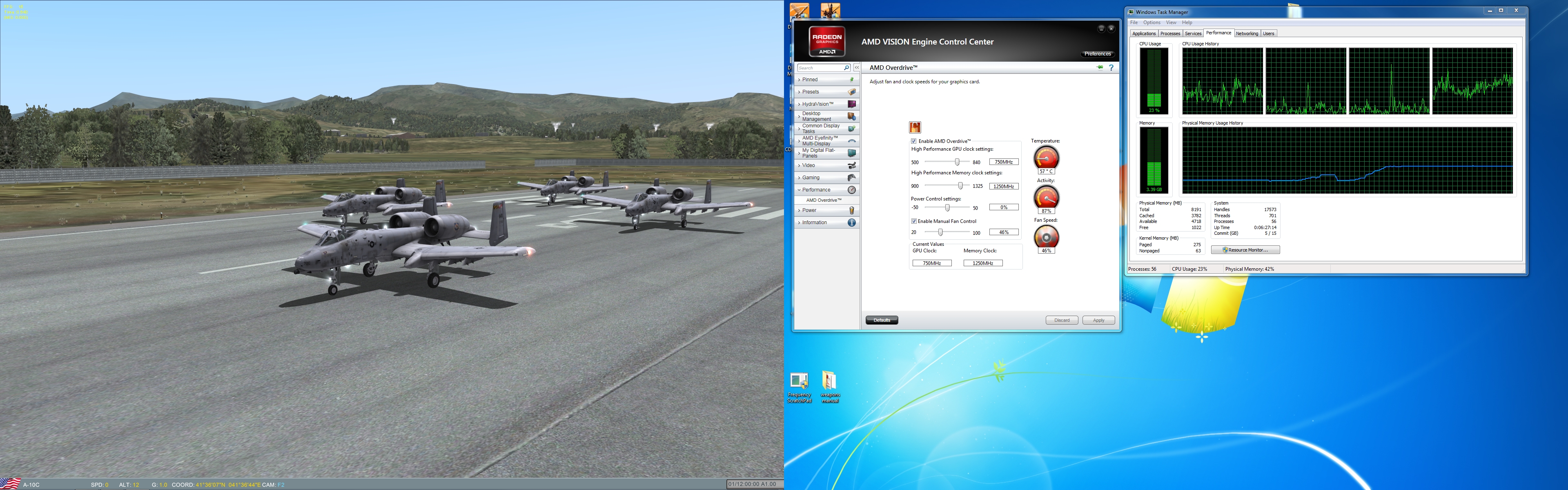Screen dimensions: 1568x490
Task: Click the Presets icon in AMD sidebar
Action: click(x=851, y=92)
